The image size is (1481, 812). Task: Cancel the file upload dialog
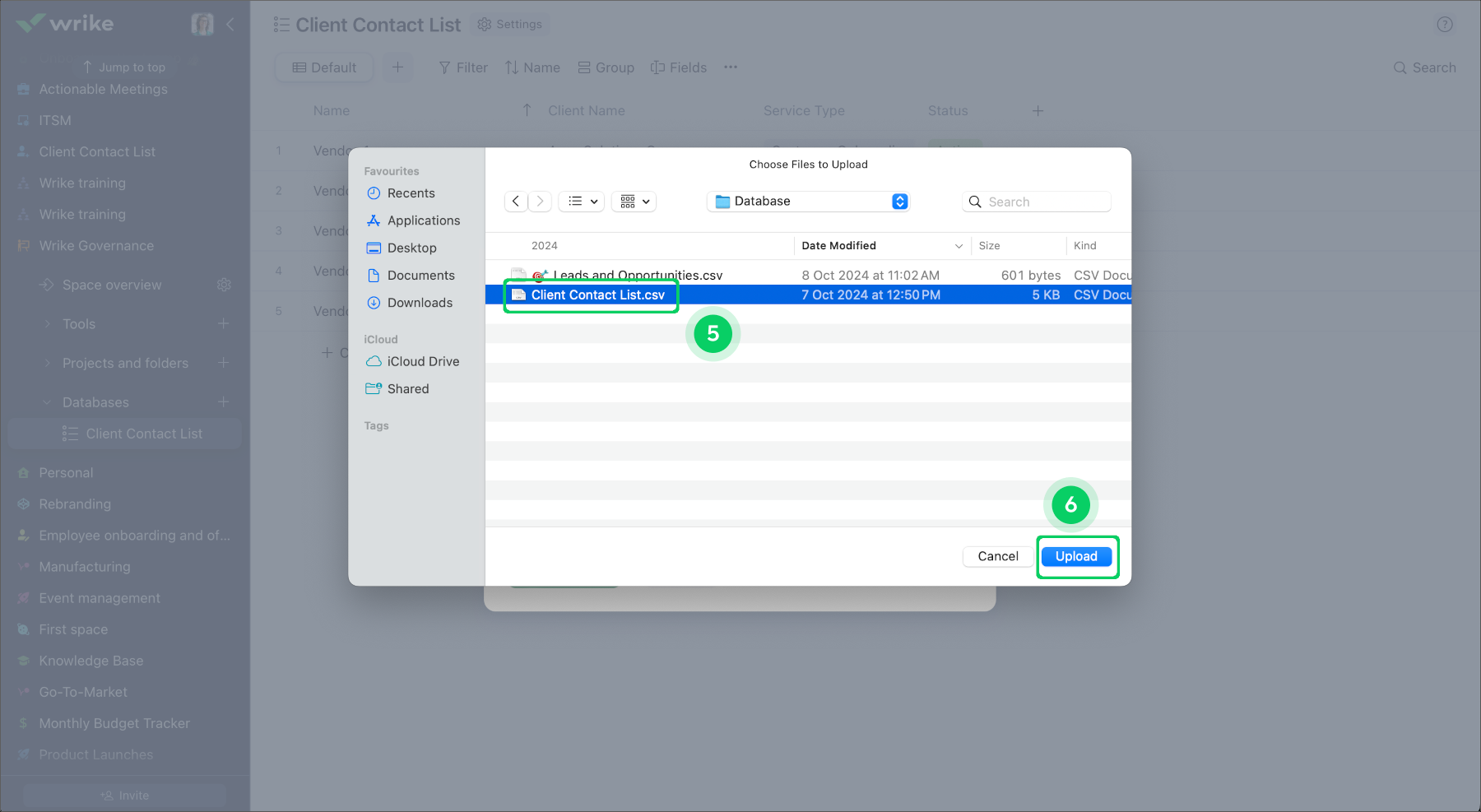point(997,557)
